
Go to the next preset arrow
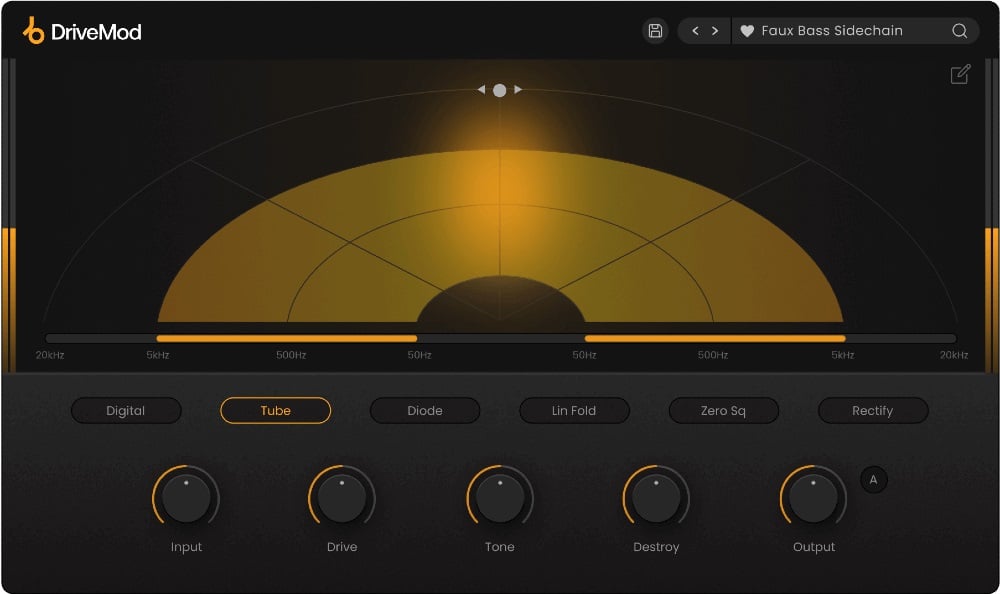715,31
